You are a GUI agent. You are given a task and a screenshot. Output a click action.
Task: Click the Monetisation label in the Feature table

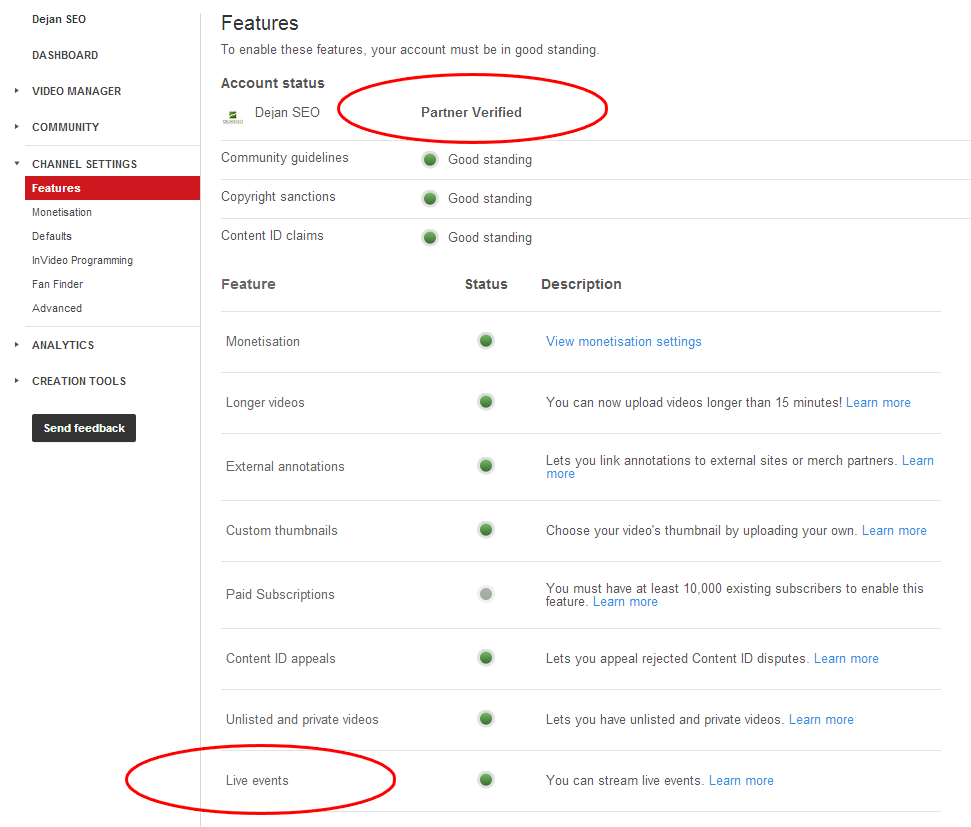point(263,341)
